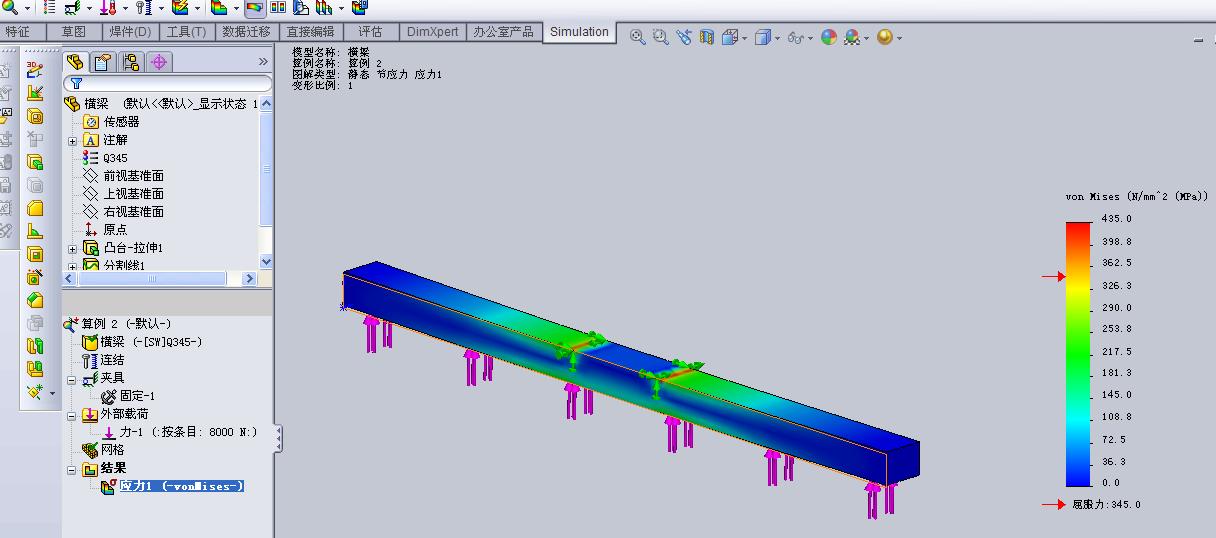1216x538 pixels.
Task: Open the view orientation cube icon
Action: (x=729, y=37)
